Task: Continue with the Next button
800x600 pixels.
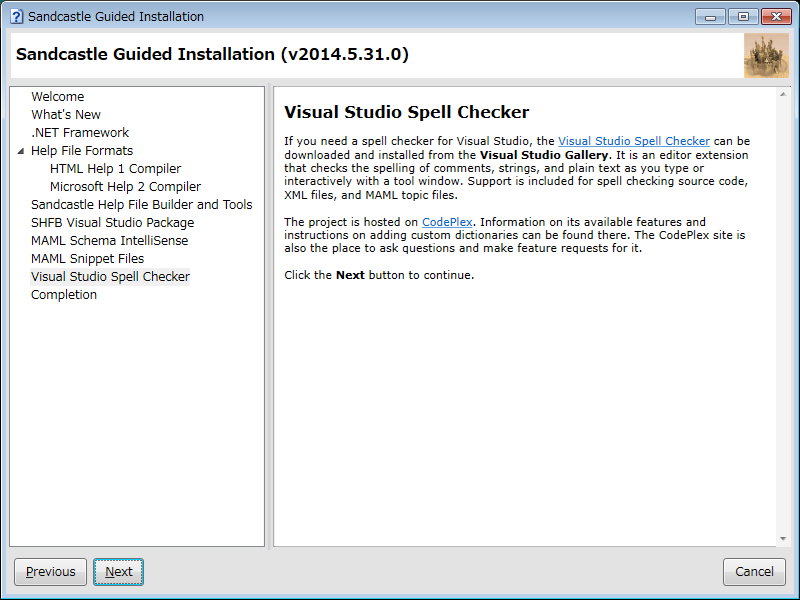Action: click(x=118, y=571)
